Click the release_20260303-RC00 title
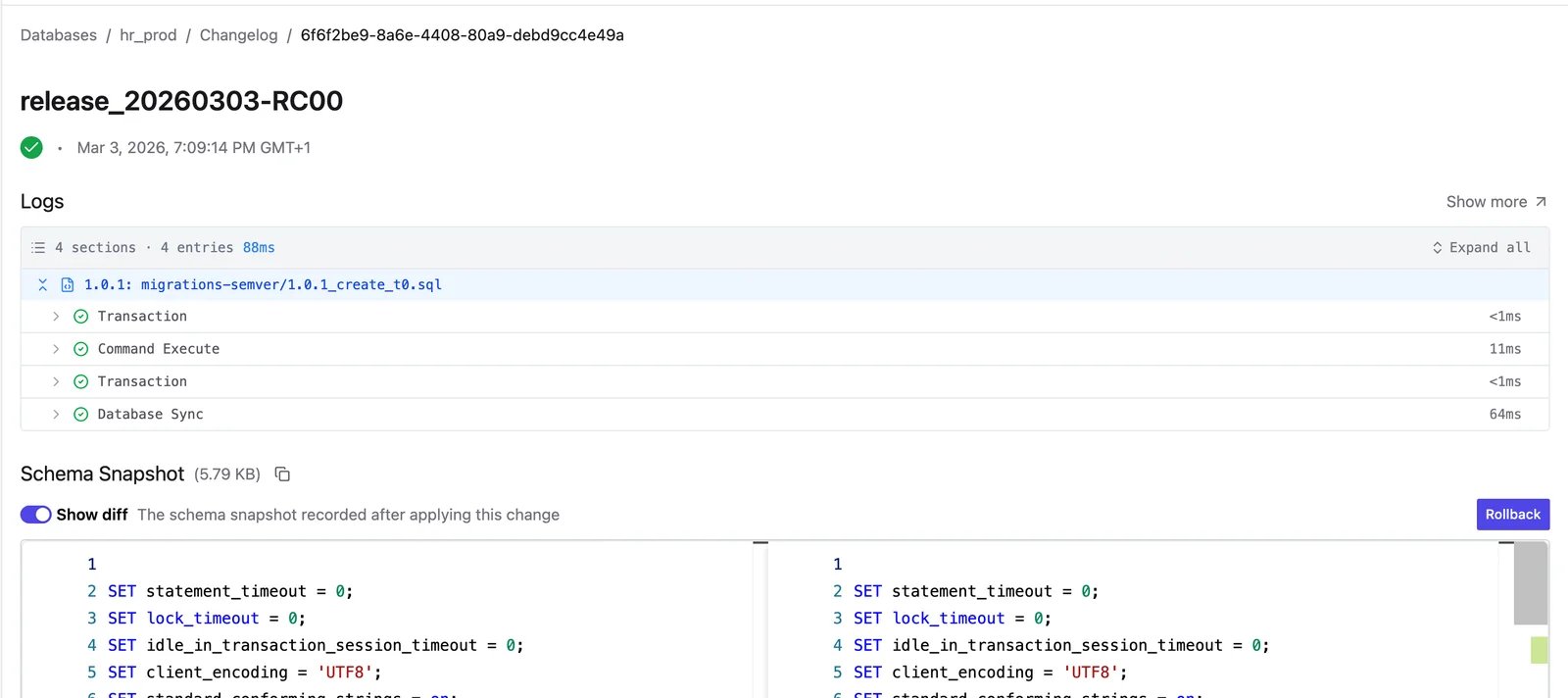The image size is (1568, 698). tap(181, 101)
